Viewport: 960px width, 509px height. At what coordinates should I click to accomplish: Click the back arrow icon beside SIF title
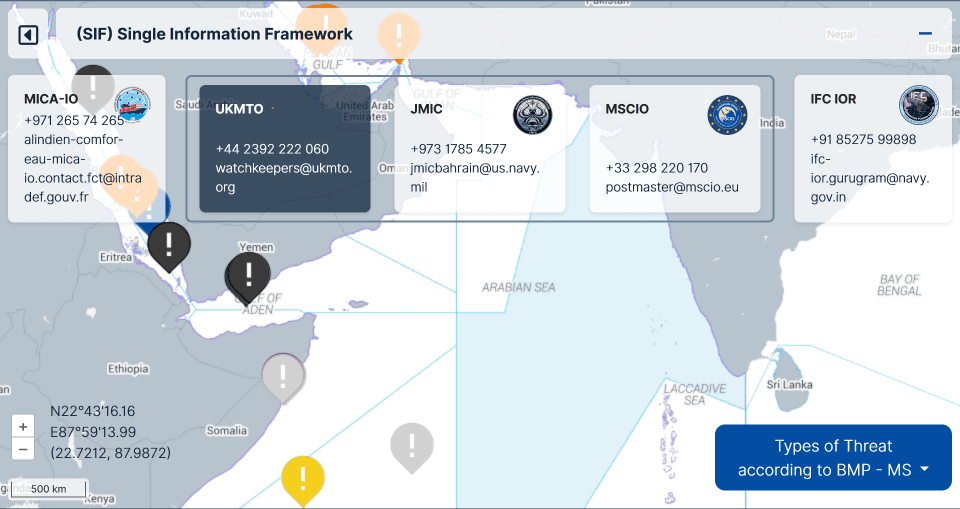pyautogui.click(x=28, y=35)
